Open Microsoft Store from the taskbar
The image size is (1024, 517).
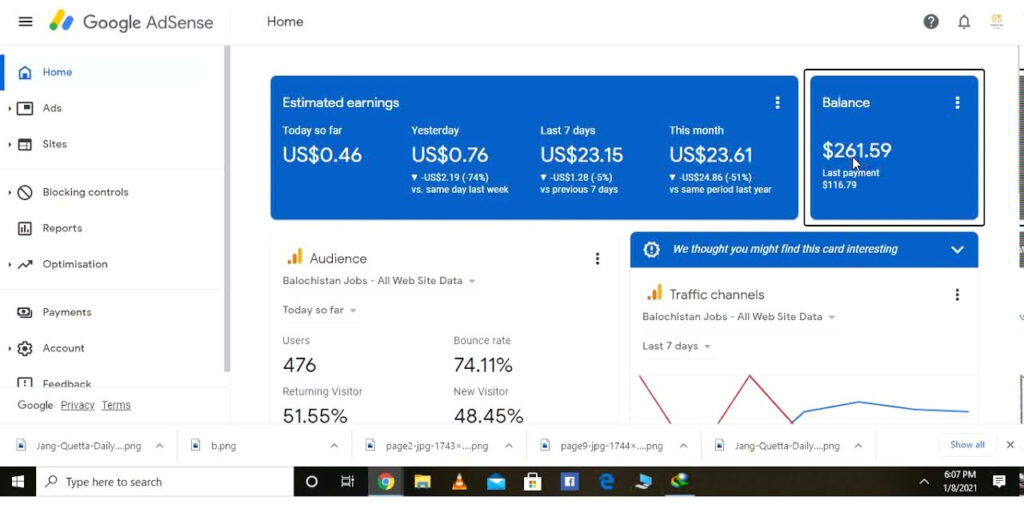click(x=533, y=482)
